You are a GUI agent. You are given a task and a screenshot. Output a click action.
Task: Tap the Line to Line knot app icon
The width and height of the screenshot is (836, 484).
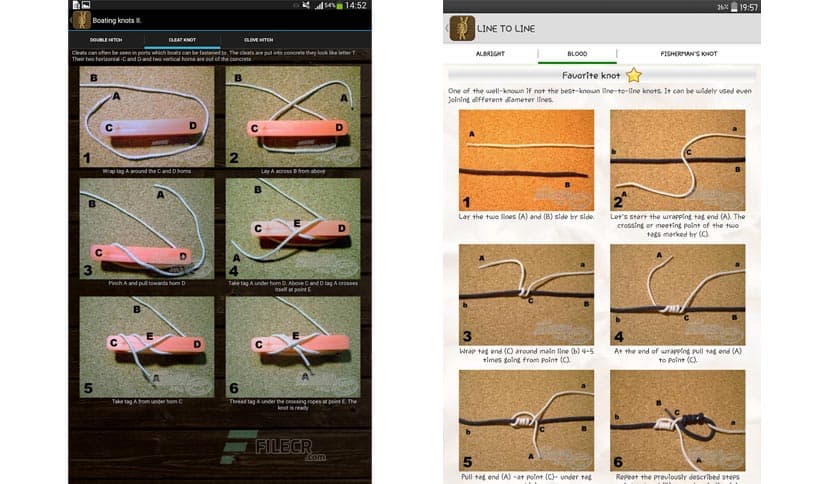tap(462, 28)
